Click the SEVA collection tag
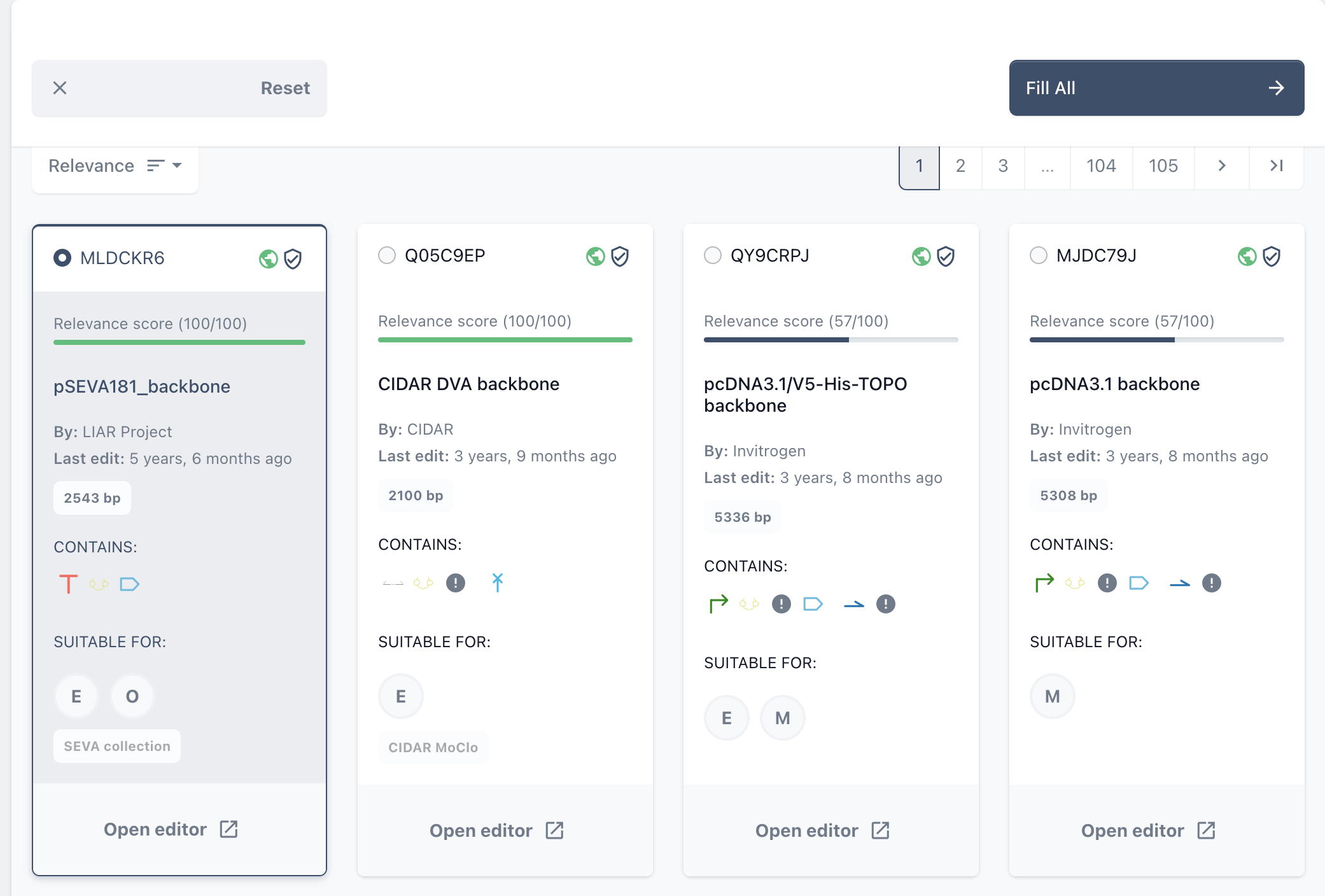The height and width of the screenshot is (896, 1325). click(117, 746)
